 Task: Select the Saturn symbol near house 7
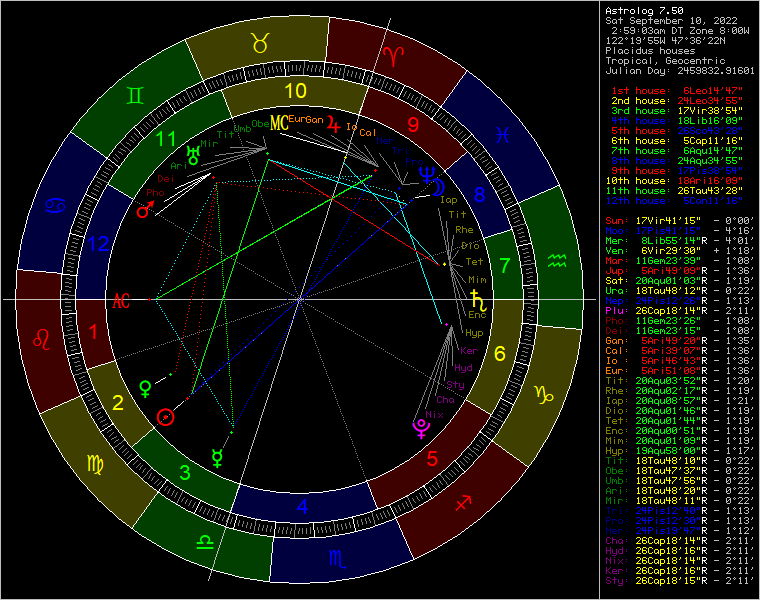tap(475, 297)
